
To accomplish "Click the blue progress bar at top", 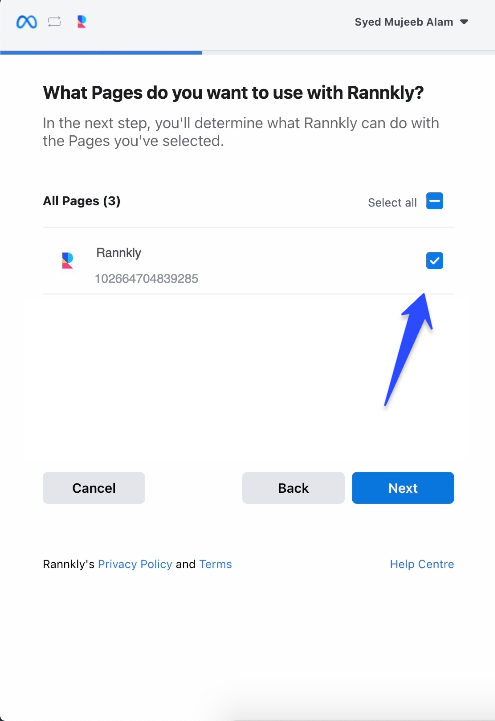I will point(101,52).
